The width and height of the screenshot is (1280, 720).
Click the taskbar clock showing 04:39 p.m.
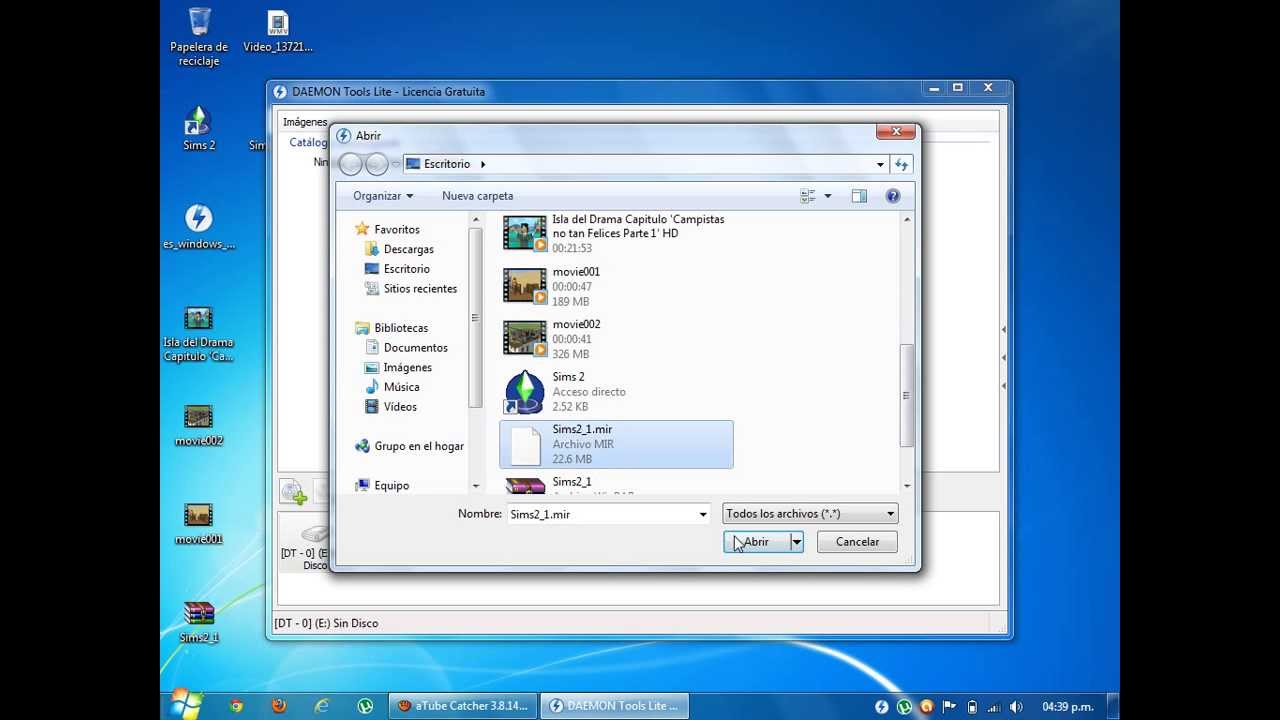pos(1068,706)
